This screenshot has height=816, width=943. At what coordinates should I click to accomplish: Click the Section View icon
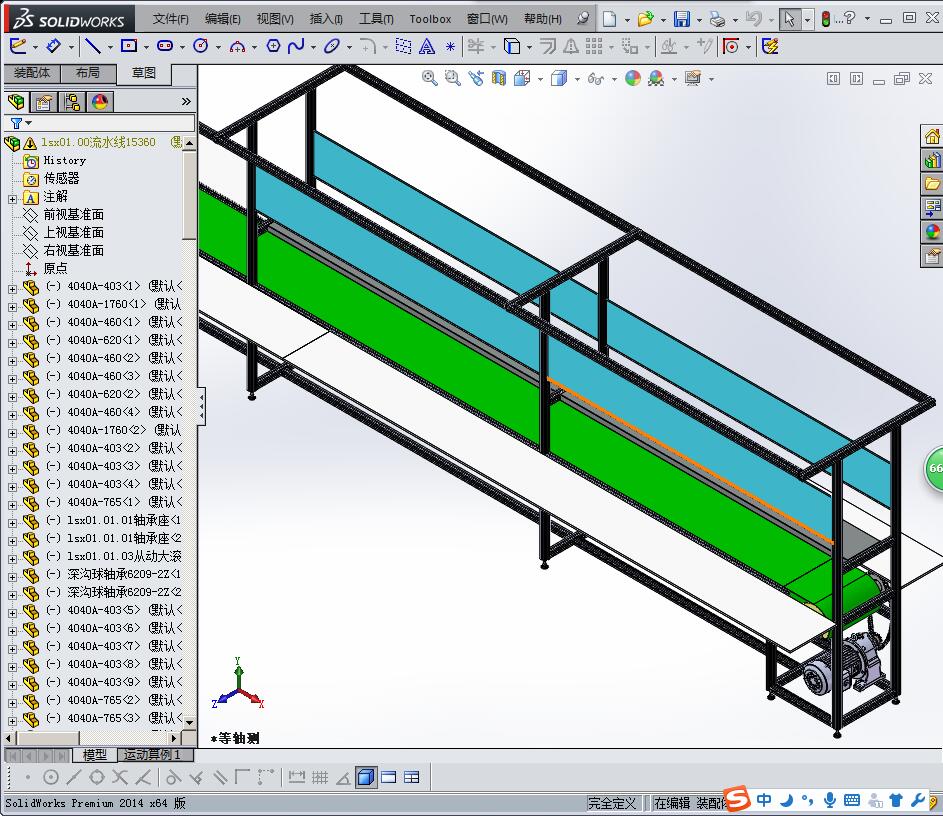(x=499, y=78)
